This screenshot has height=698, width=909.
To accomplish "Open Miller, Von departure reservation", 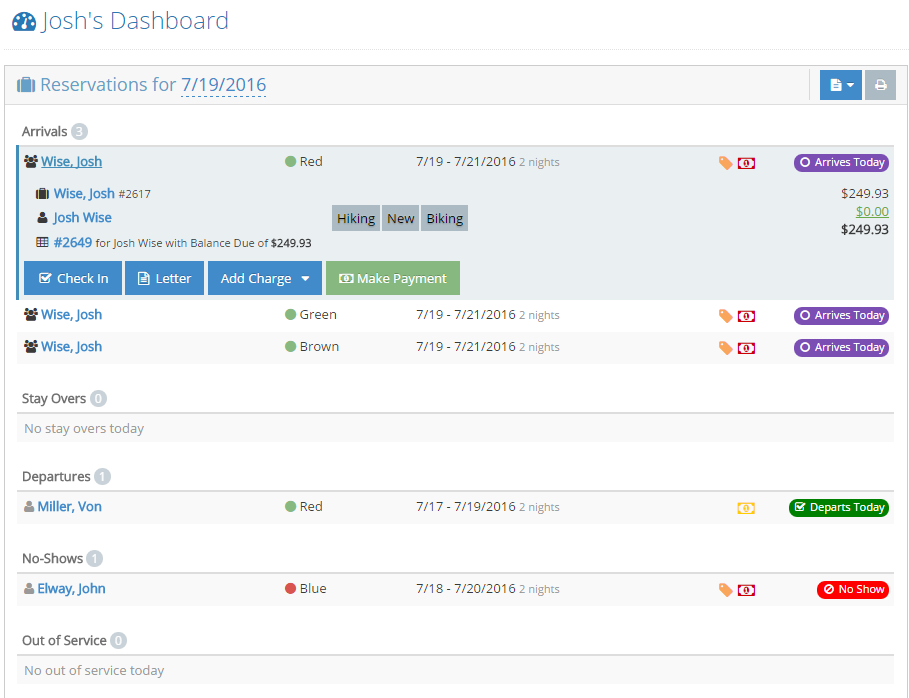I will (x=69, y=507).
